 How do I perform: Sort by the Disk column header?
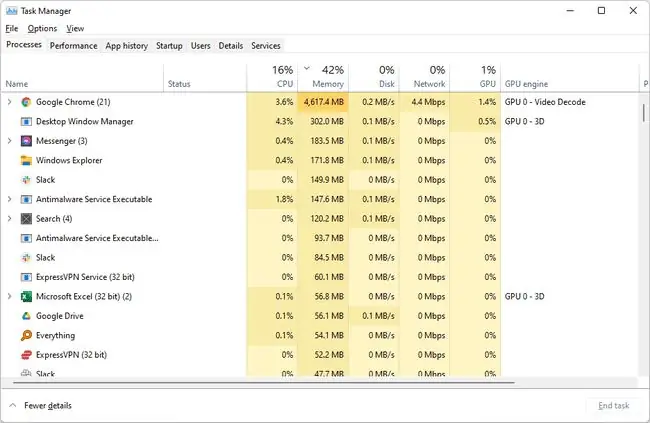(374, 78)
